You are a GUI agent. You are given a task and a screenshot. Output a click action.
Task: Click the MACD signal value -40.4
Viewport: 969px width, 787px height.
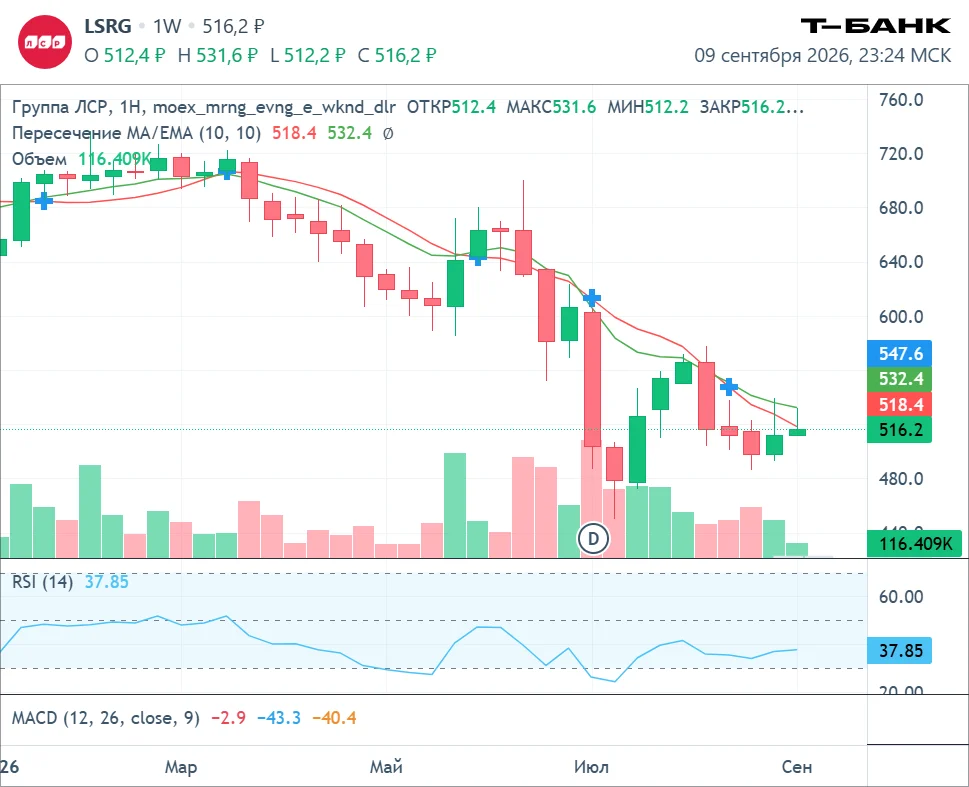click(x=334, y=718)
